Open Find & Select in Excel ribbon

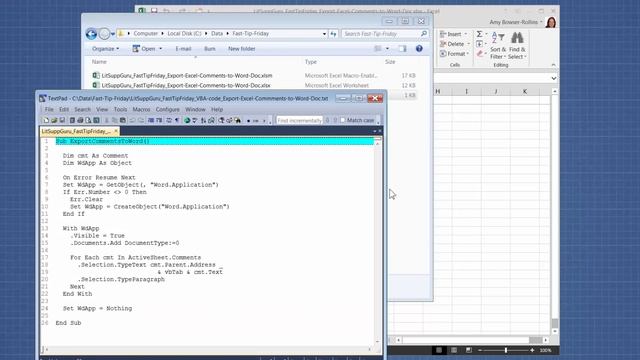517,45
